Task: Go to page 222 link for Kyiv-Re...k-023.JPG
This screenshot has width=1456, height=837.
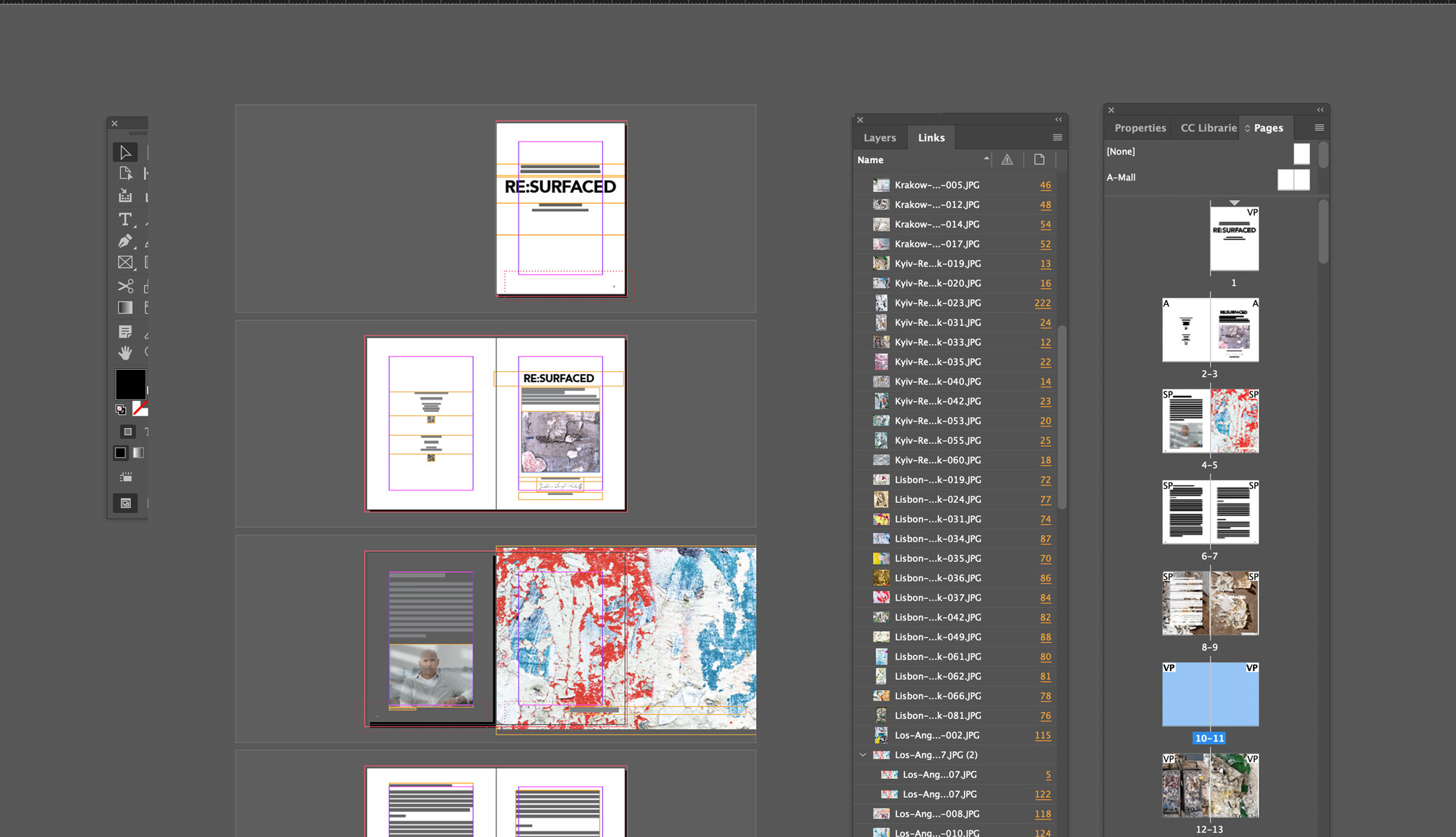Action: (x=1042, y=303)
